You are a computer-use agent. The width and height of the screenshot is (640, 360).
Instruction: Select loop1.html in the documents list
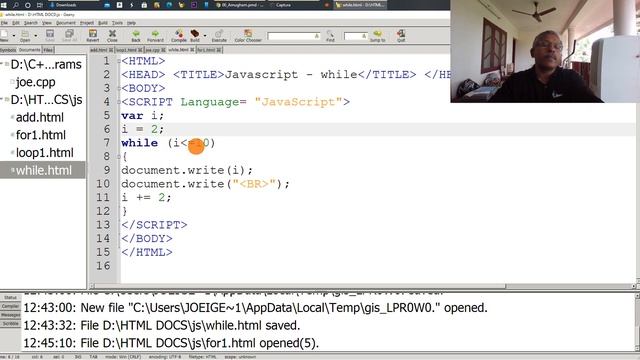pos(43,153)
